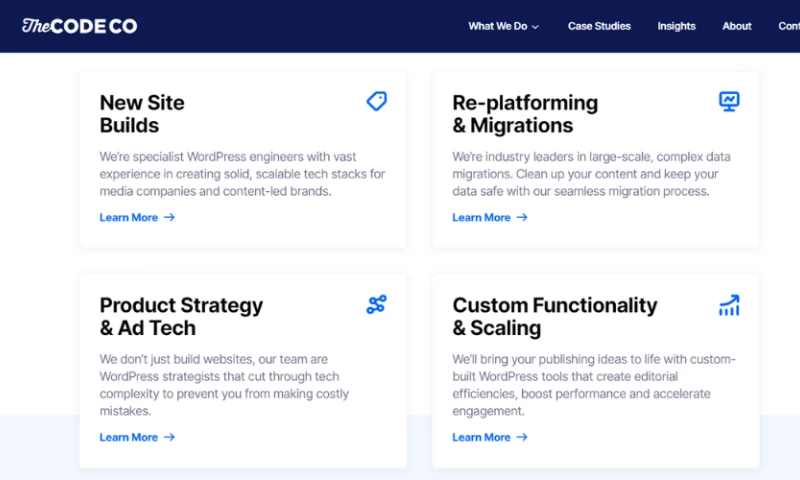This screenshot has width=800, height=480.
Task: Click the monitor icon on Re-platforming card
Action: [729, 101]
